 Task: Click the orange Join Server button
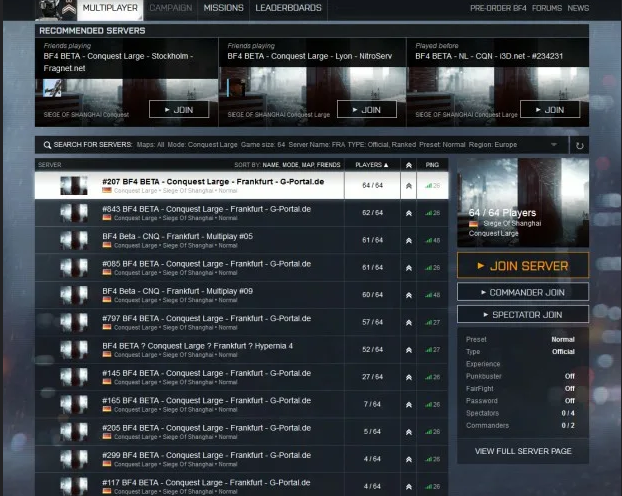click(x=523, y=265)
